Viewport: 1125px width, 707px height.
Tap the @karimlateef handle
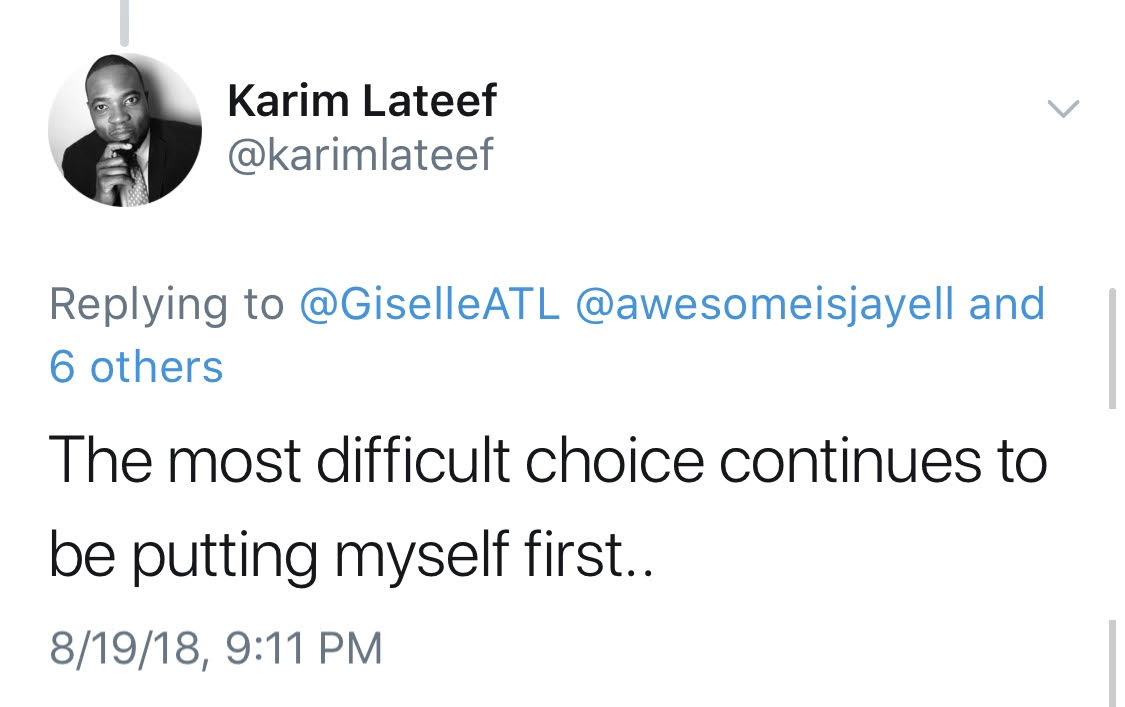pyautogui.click(x=361, y=155)
